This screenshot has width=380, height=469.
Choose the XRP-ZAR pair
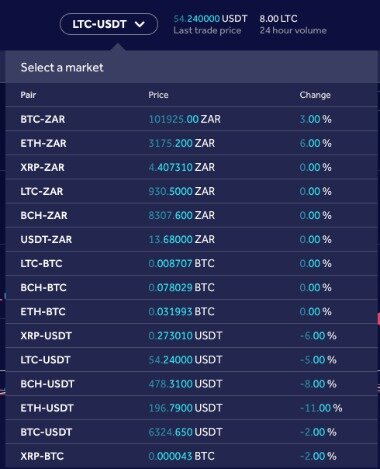191,167
